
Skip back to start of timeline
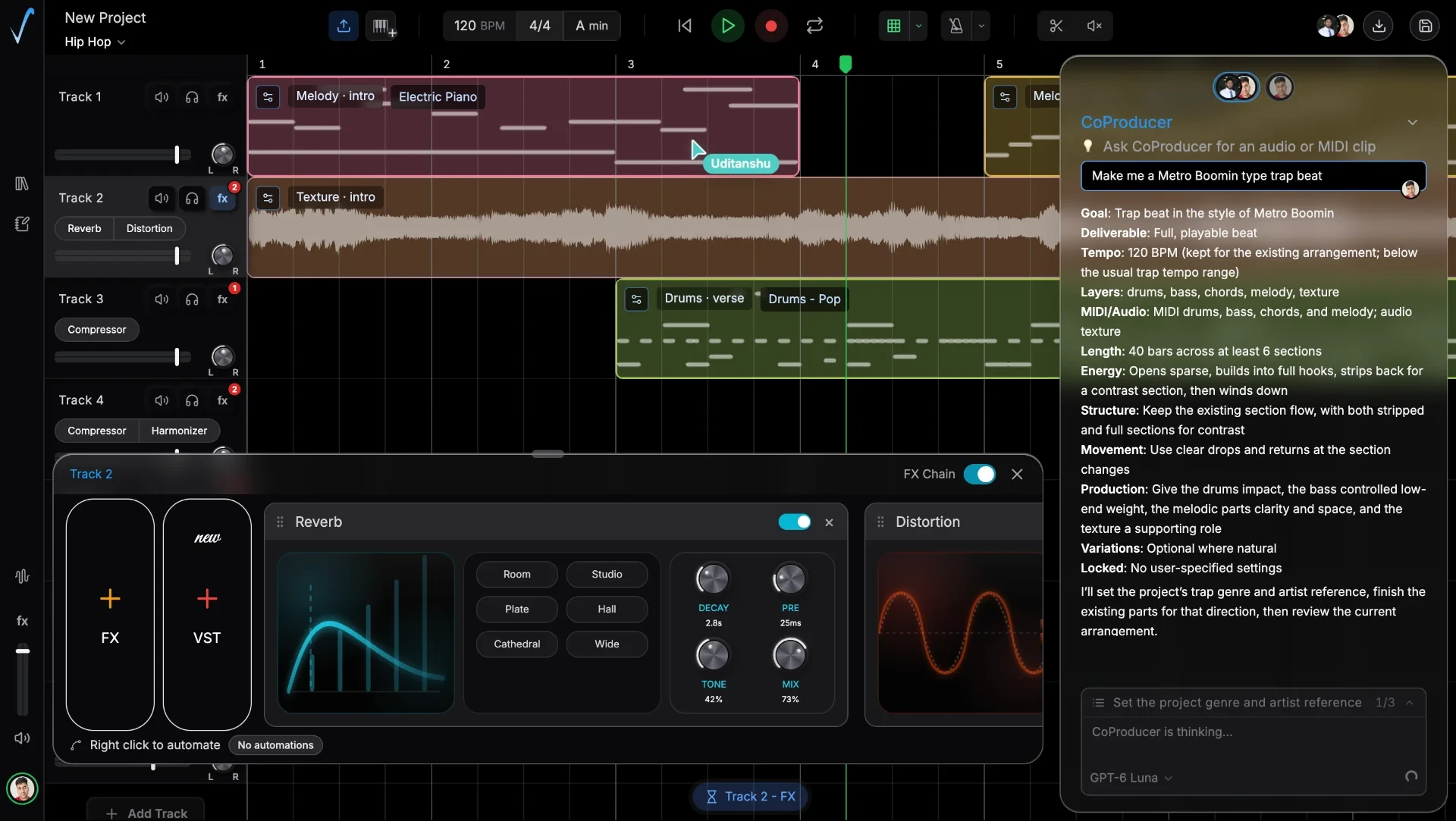[684, 26]
